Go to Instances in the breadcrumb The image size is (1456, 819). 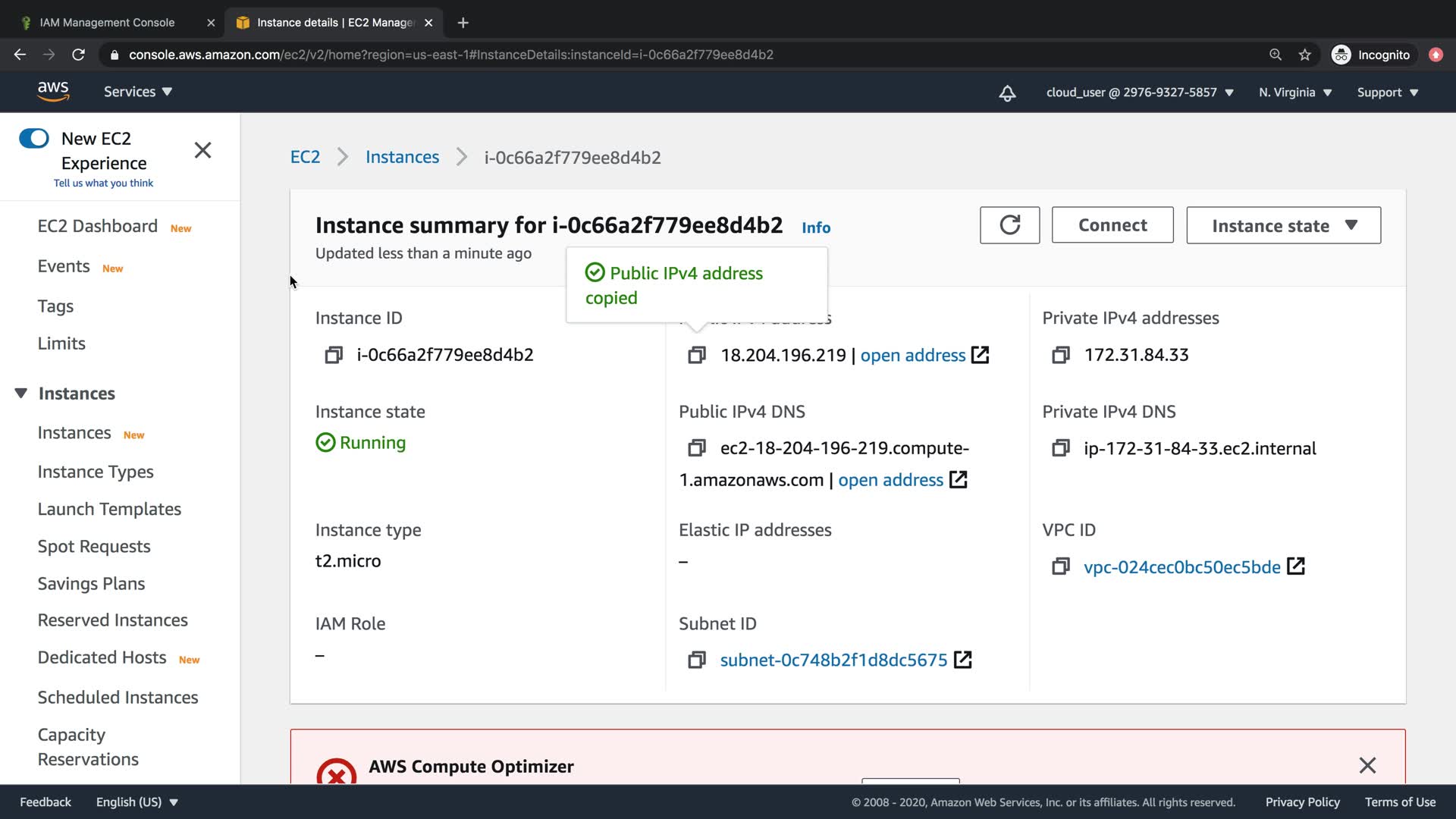click(x=402, y=157)
